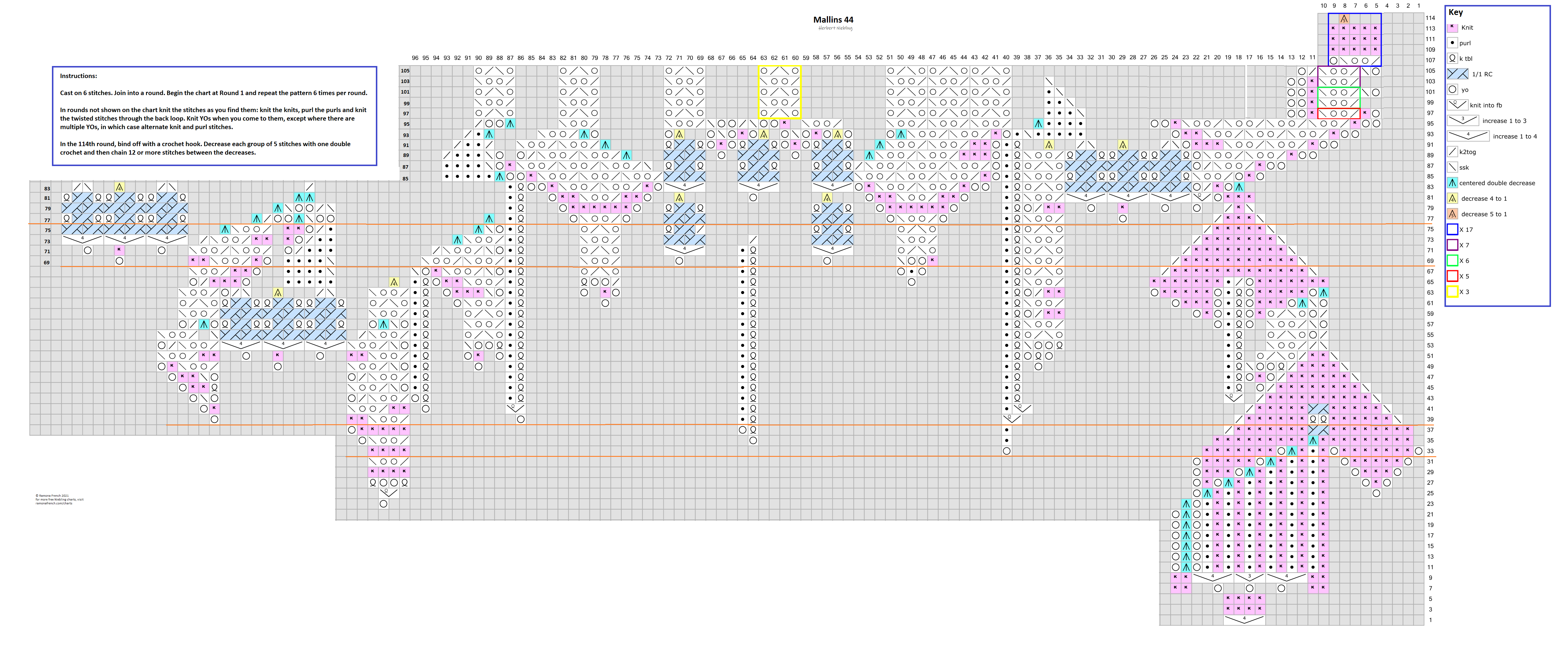The image size is (1568, 649).
Task: Click the blue X 17 repeat box swatch
Action: click(1452, 229)
